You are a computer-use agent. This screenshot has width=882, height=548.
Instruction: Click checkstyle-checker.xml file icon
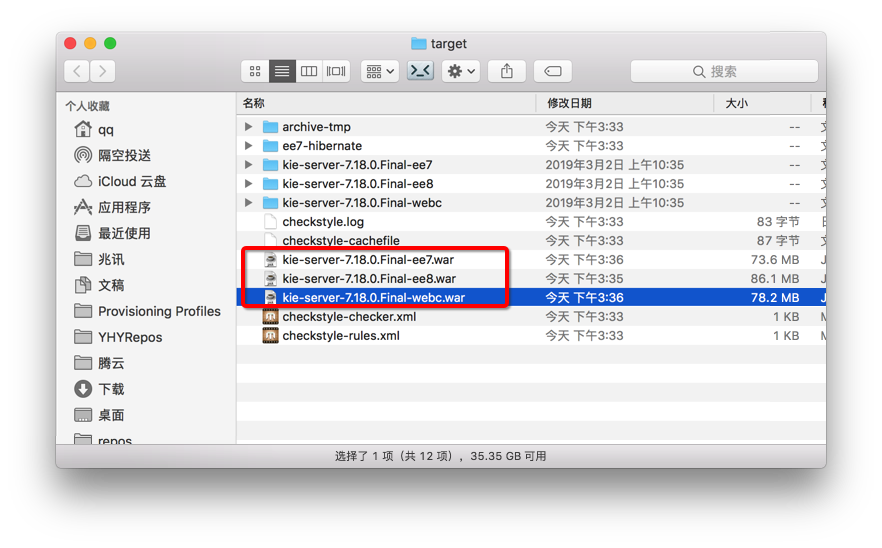pyautogui.click(x=271, y=317)
